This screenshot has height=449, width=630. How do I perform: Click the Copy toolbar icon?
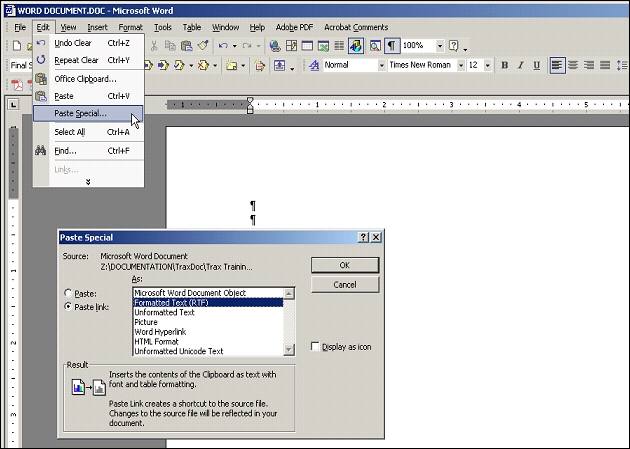pyautogui.click(x=170, y=46)
